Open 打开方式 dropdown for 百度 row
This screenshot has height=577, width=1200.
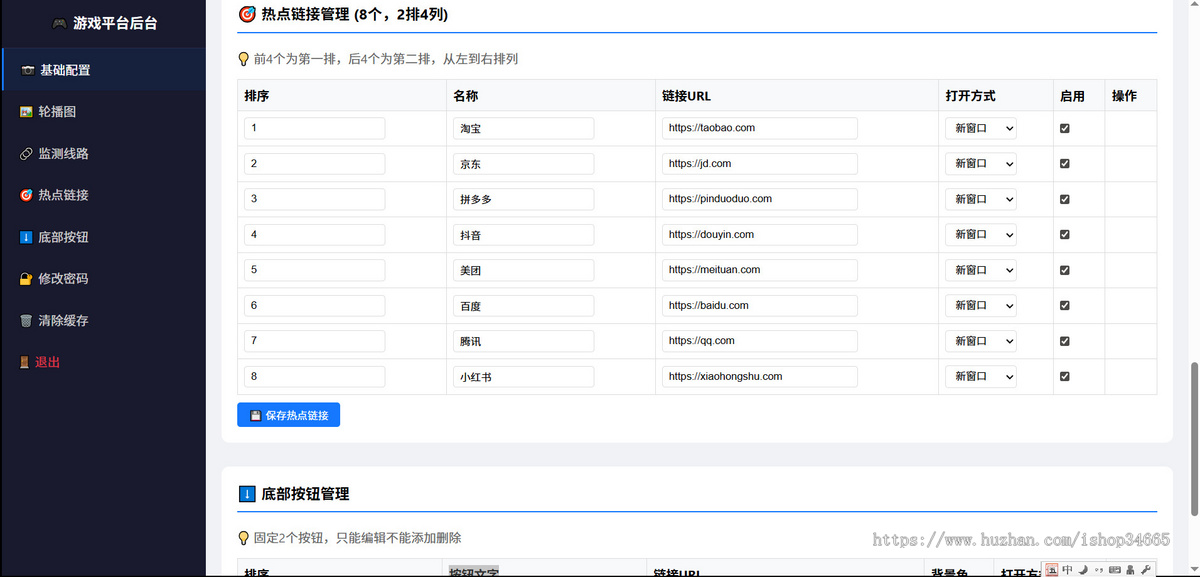(x=981, y=305)
